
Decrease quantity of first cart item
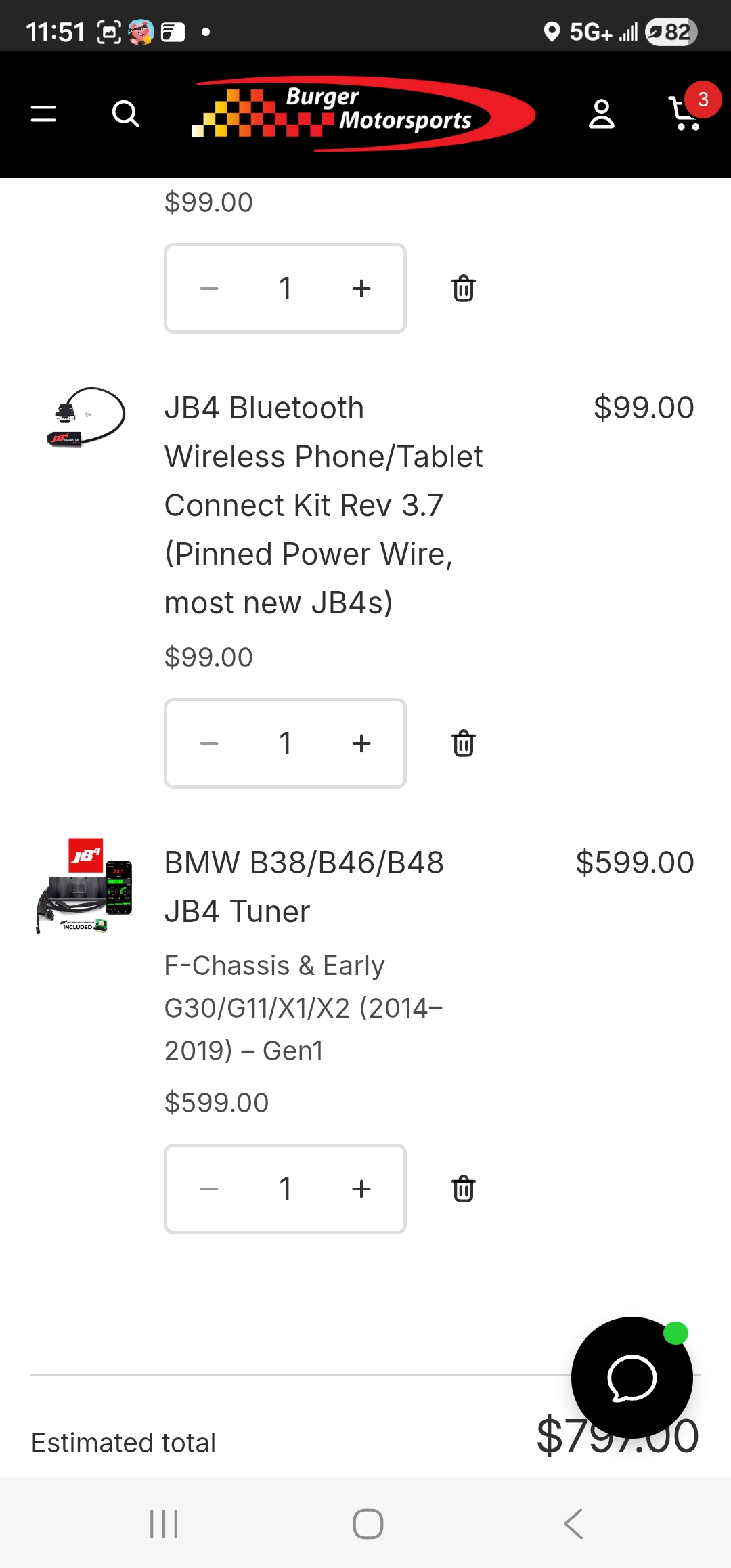[x=209, y=288]
